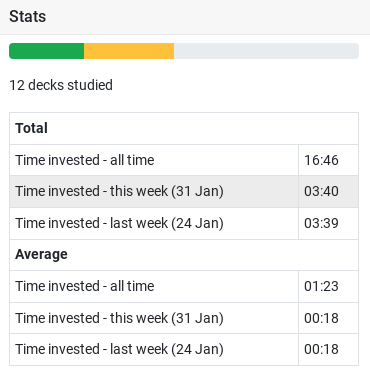
Task: Click the grey unfilled progress bar portion
Action: click(266, 51)
